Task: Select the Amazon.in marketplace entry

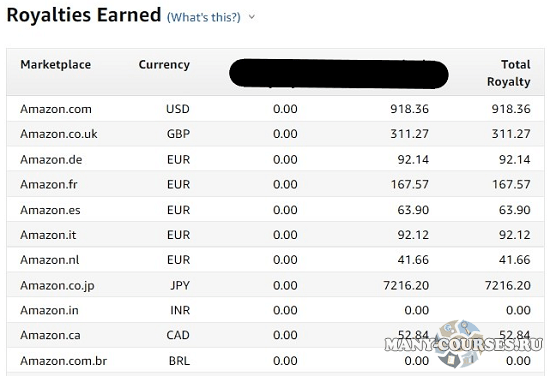Action: (49, 310)
